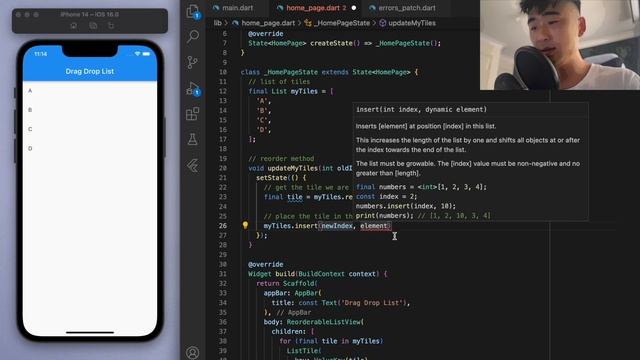Open the Flutter sidebar icon

193,165
